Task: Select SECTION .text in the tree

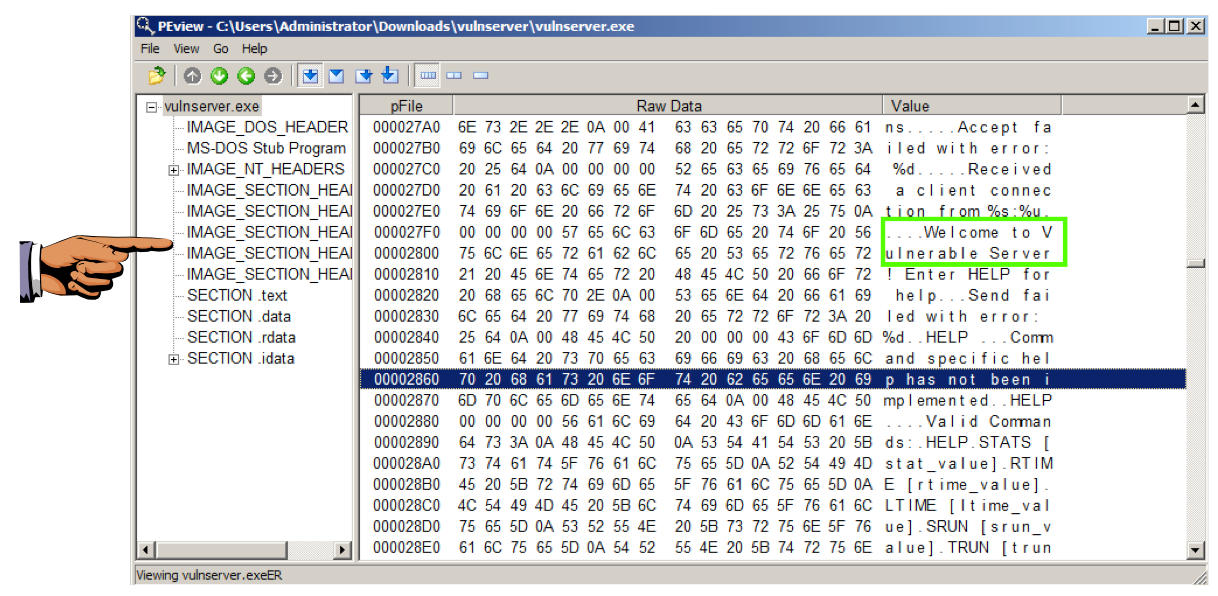Action: tap(237, 295)
